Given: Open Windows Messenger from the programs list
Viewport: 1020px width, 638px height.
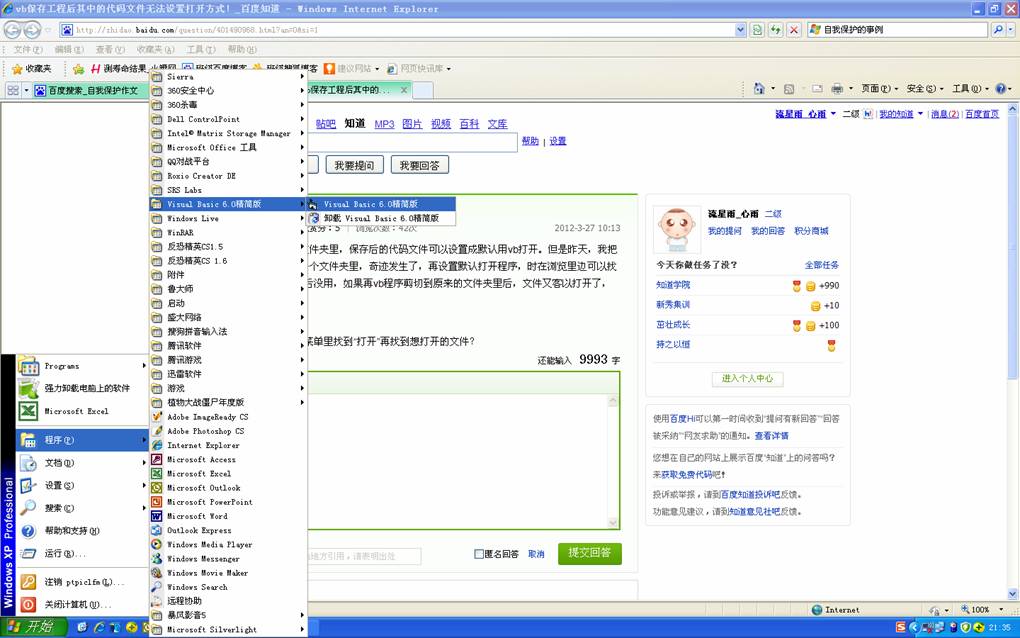Looking at the screenshot, I should pos(228,559).
